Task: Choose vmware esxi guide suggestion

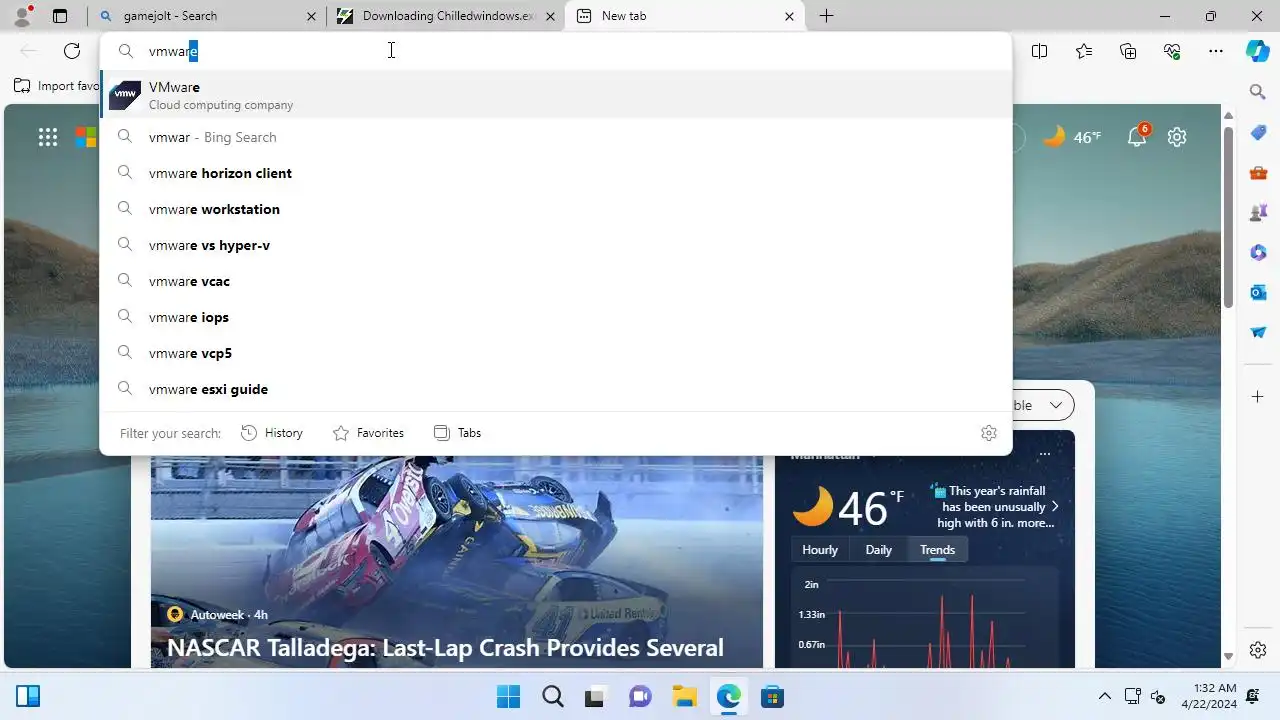Action: point(556,389)
